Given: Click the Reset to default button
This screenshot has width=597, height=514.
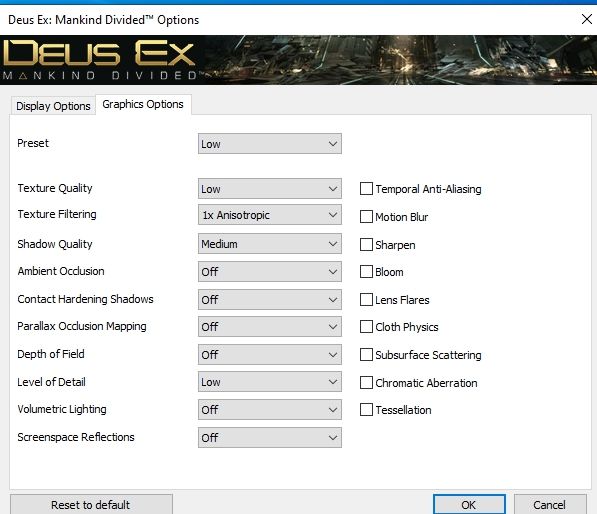Looking at the screenshot, I should tap(91, 505).
